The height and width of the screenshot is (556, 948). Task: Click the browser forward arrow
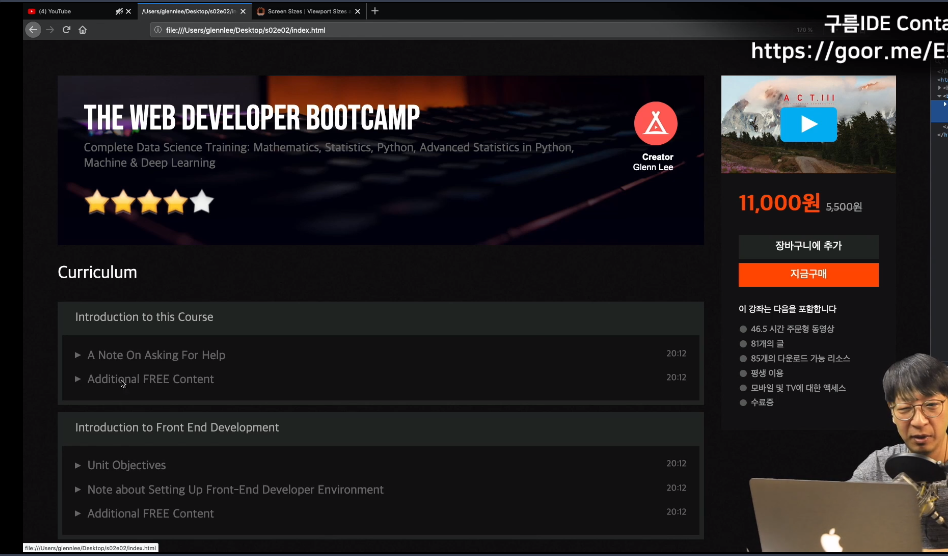click(x=50, y=30)
